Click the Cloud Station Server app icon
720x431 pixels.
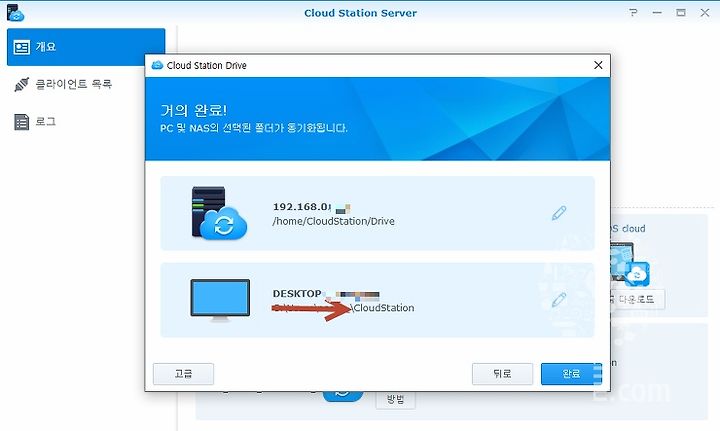pos(15,13)
